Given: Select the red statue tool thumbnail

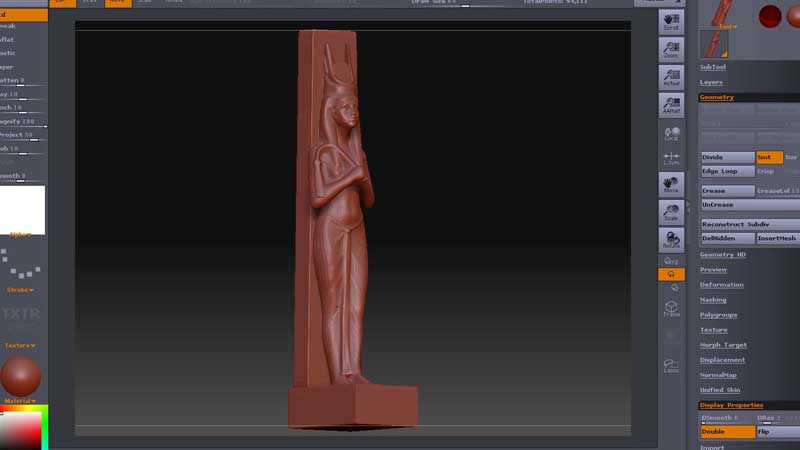Looking at the screenshot, I should [x=720, y=14].
